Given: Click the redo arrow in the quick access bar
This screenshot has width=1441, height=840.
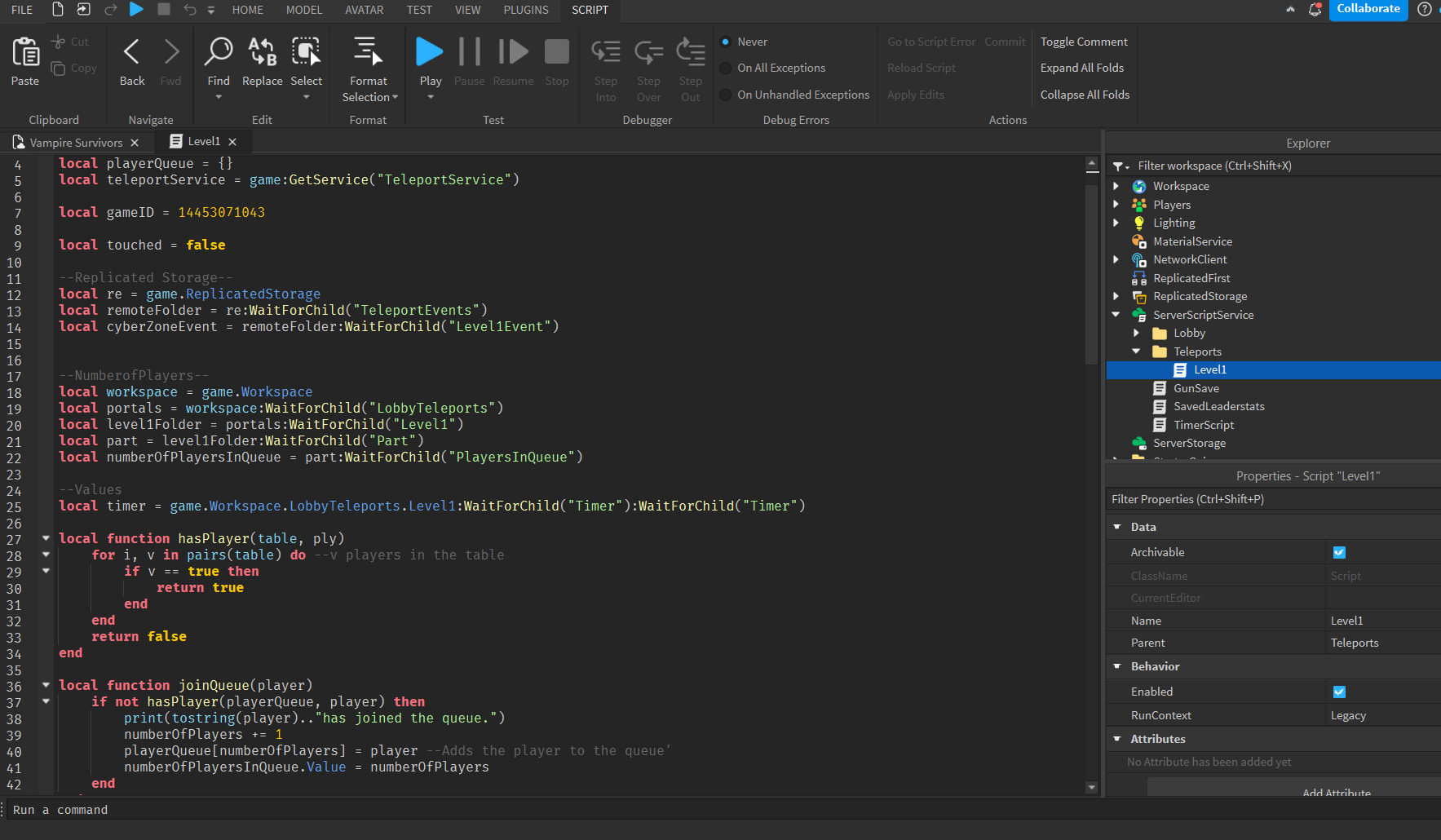Looking at the screenshot, I should (111, 9).
